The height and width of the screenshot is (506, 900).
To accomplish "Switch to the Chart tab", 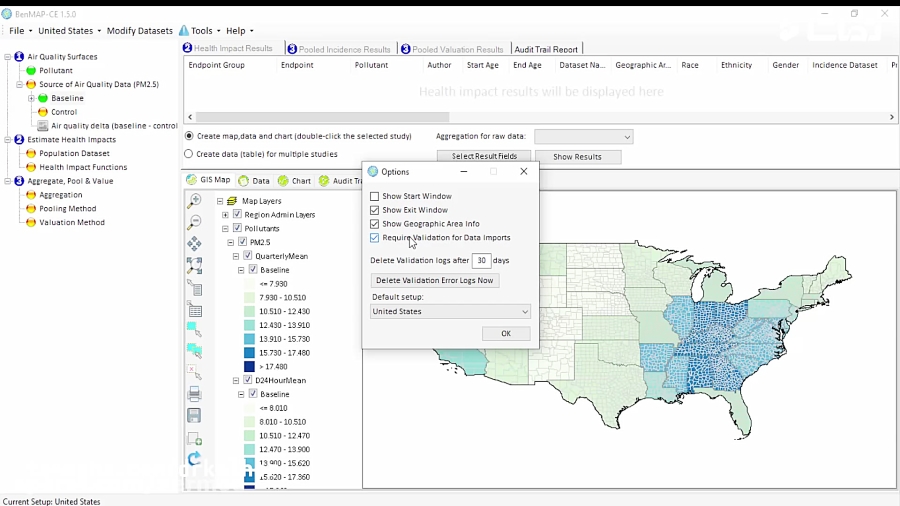I will [294, 181].
